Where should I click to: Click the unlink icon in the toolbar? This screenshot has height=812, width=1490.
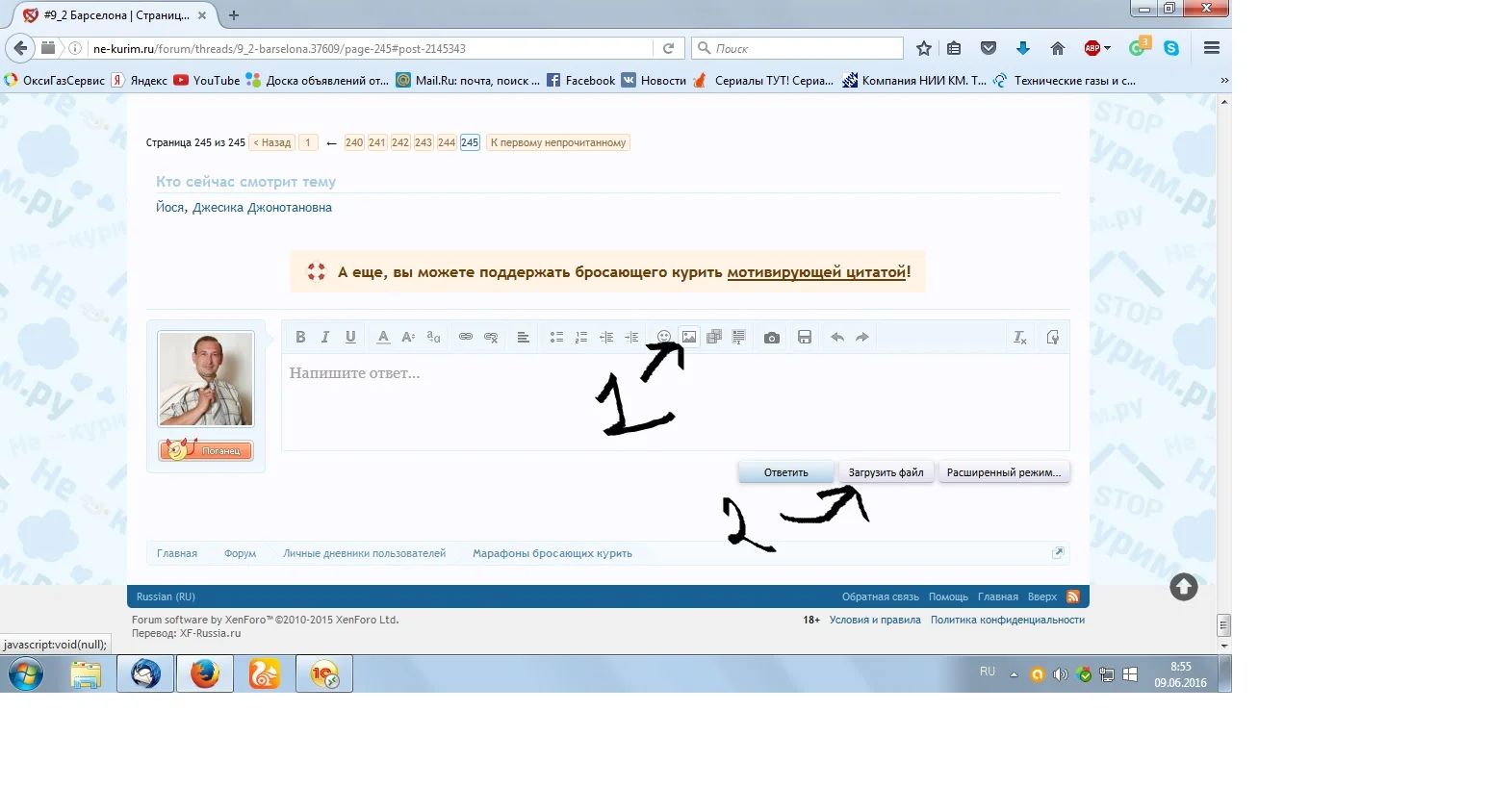[x=491, y=337]
